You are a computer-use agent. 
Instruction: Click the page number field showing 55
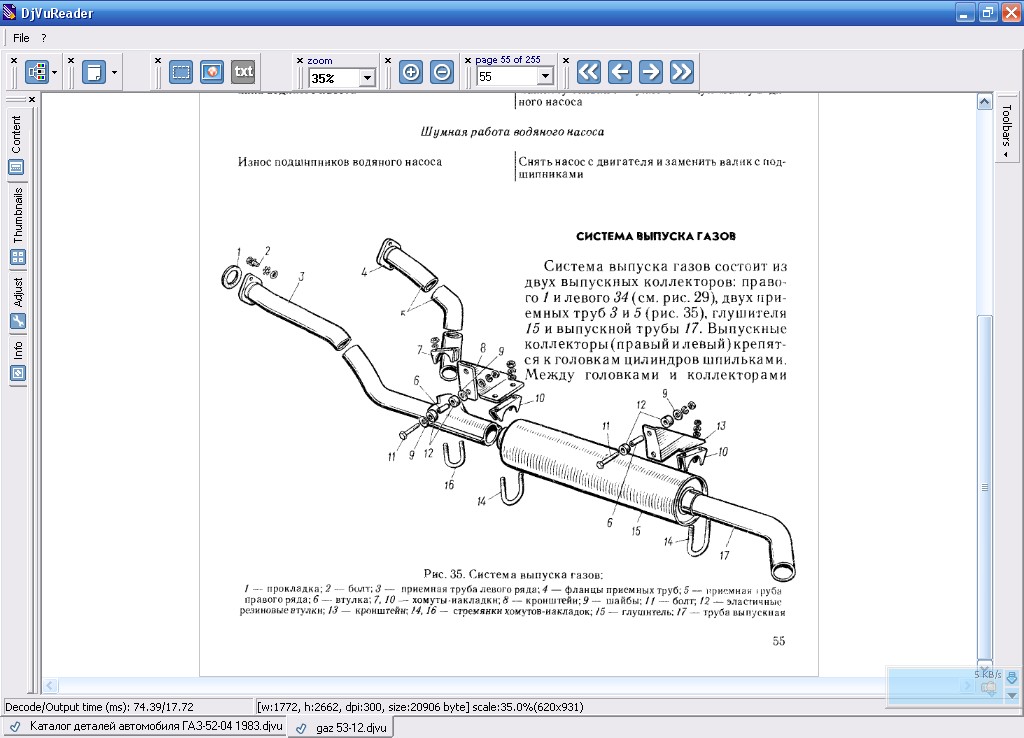[507, 76]
